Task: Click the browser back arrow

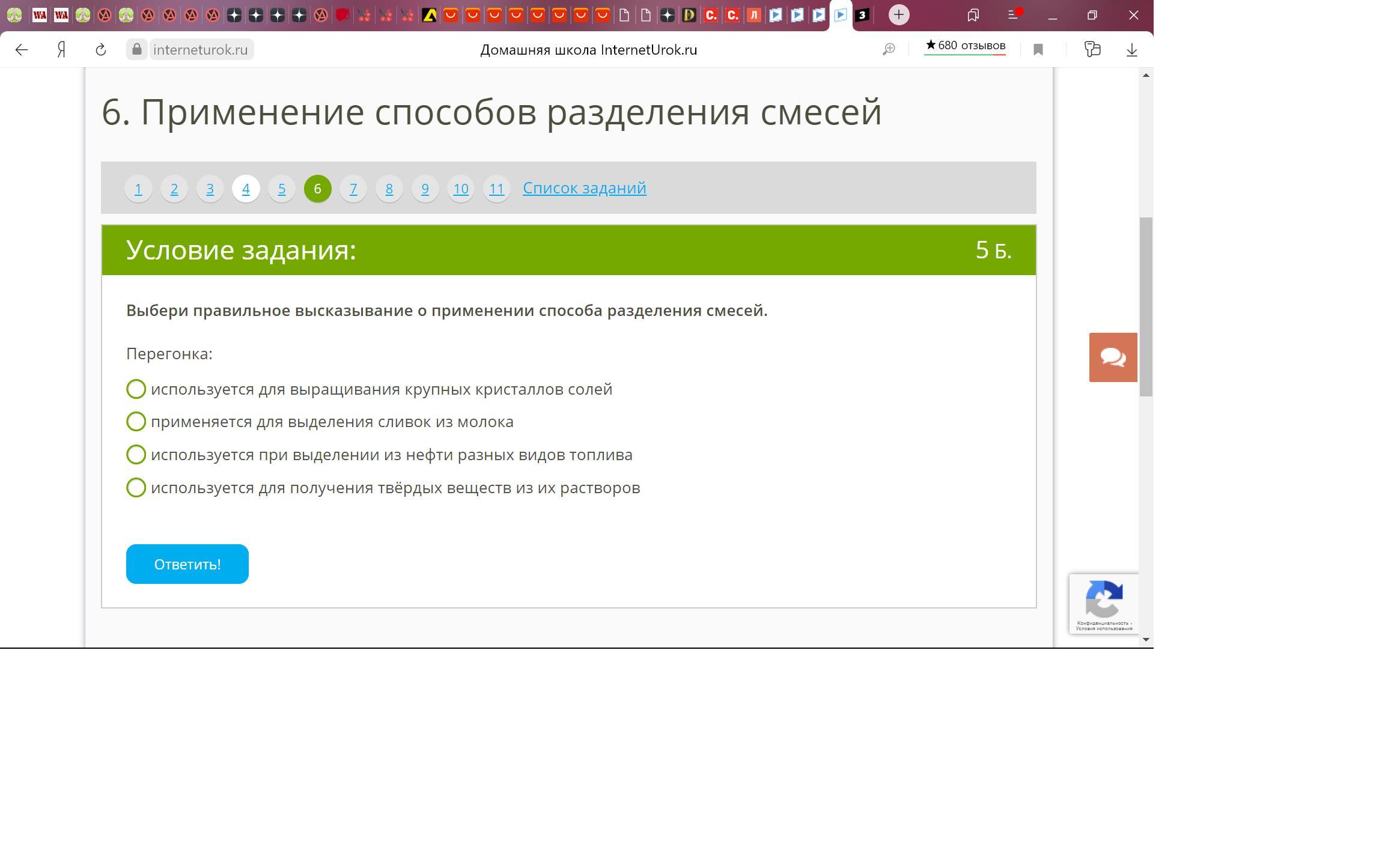Action: pyautogui.click(x=22, y=50)
